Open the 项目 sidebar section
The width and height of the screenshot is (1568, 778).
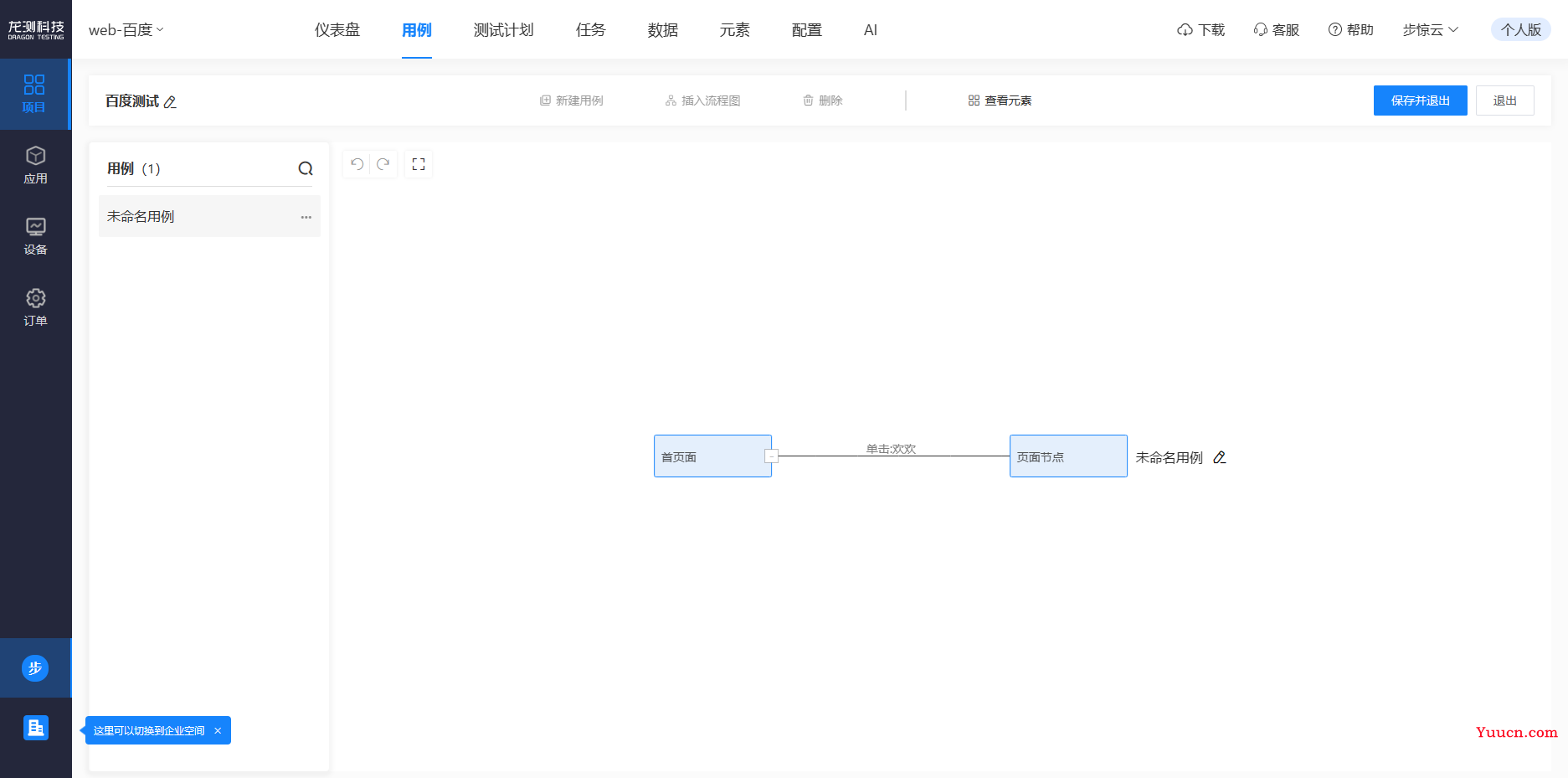pos(34,94)
